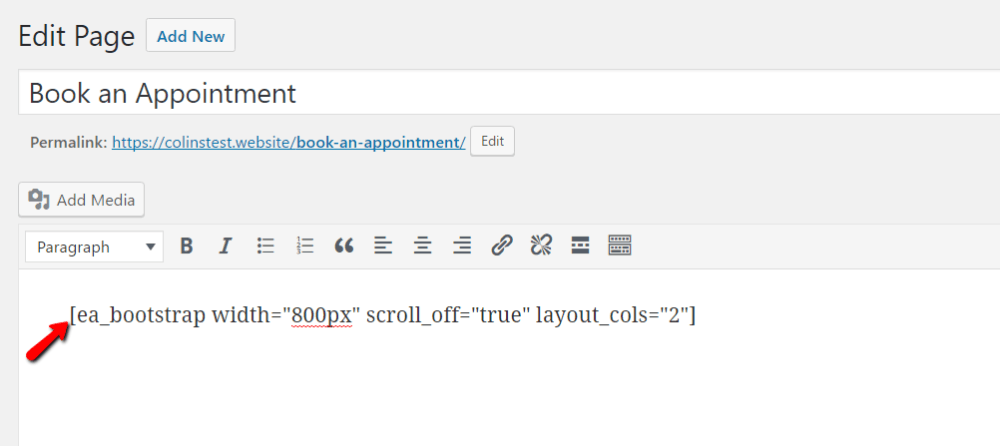This screenshot has width=1000, height=446.
Task: Click the ea_bootstrap shortcode text in editor
Action: 383,316
